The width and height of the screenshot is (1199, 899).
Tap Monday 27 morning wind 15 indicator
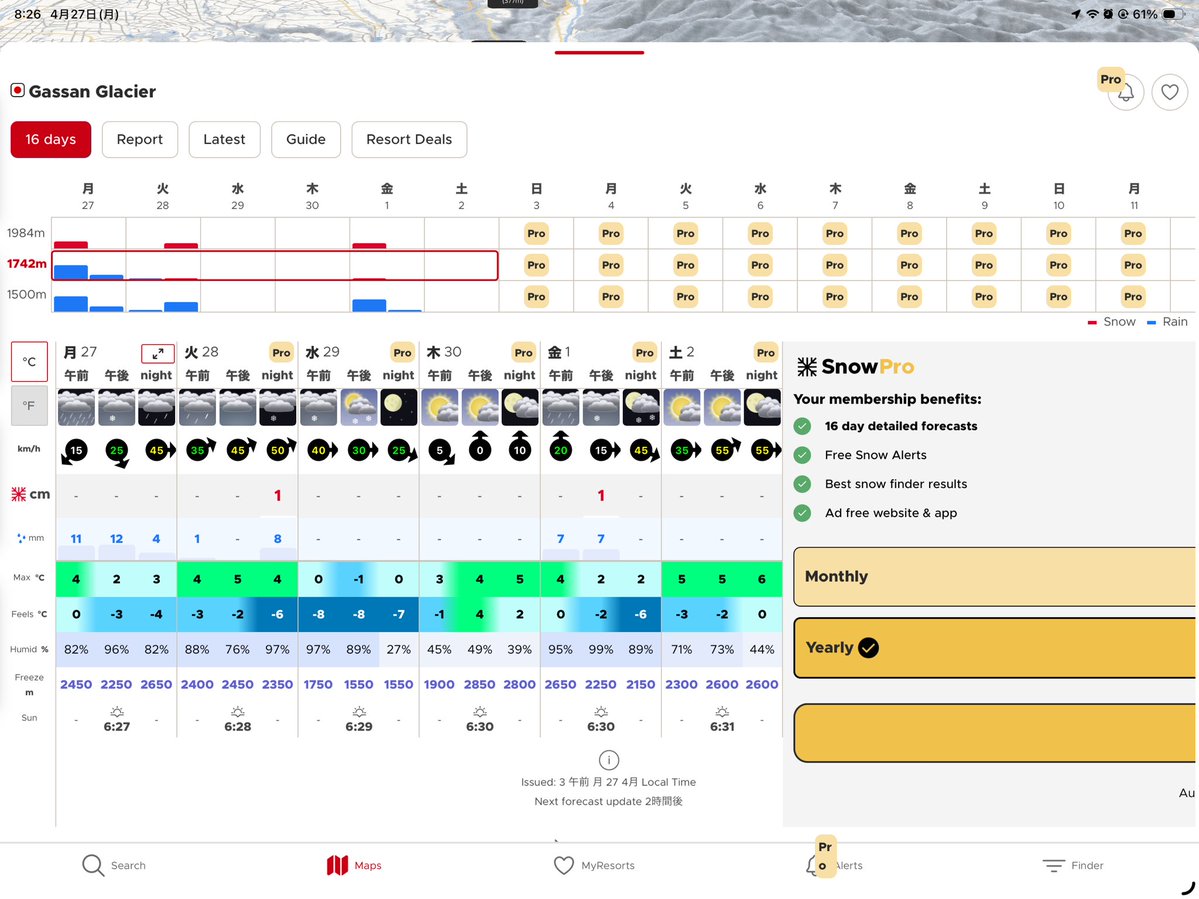pos(76,451)
